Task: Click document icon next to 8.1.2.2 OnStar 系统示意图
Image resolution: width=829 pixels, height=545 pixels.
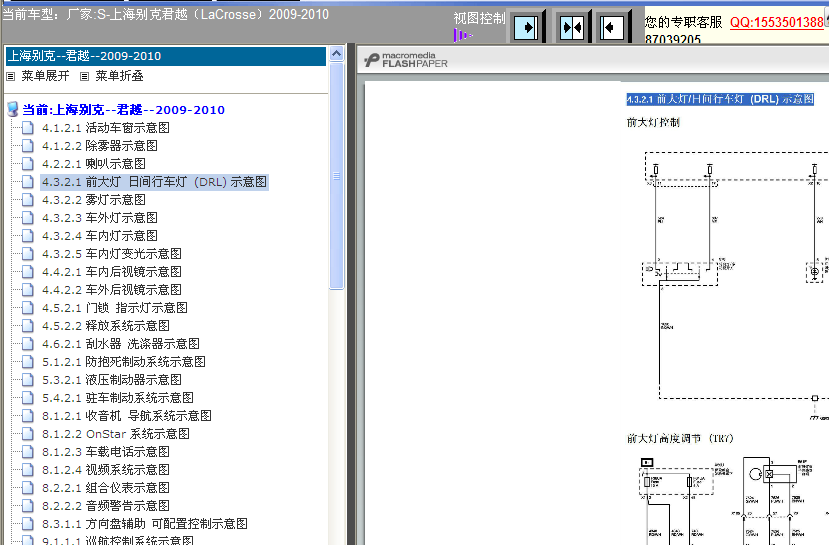Action: (28, 433)
